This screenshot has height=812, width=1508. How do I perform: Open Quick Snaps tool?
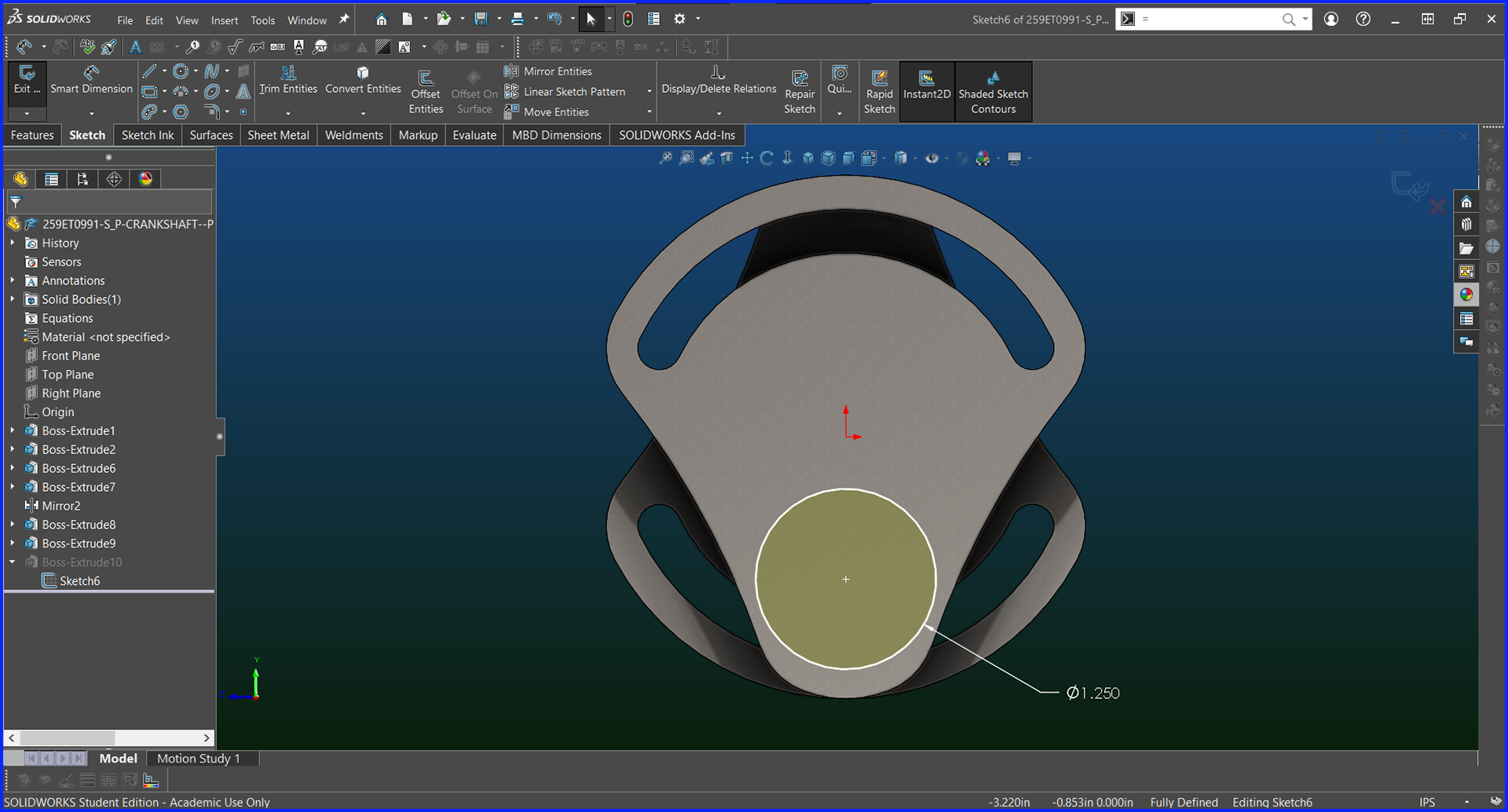[840, 80]
